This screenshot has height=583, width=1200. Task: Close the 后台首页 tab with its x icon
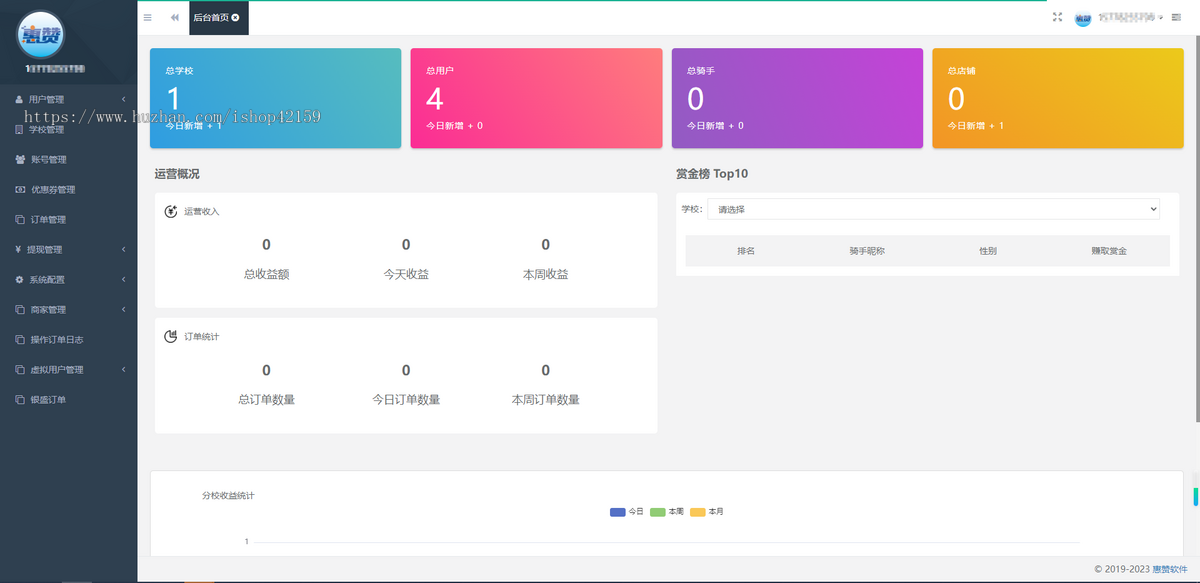[x=235, y=18]
